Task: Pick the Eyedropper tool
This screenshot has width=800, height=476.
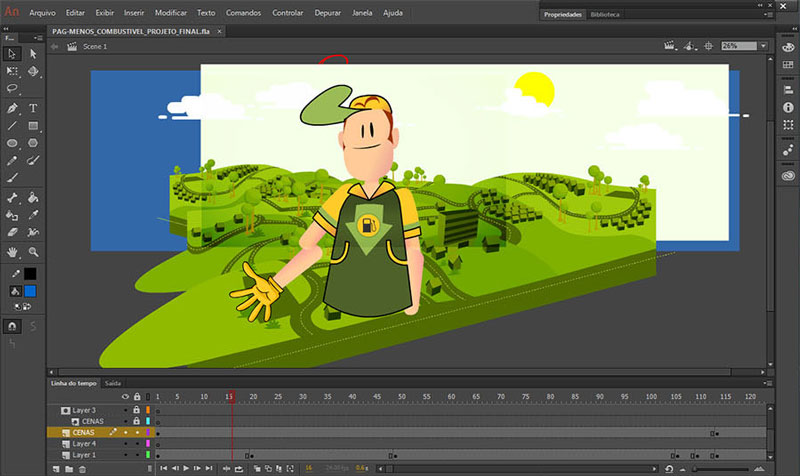Action: (x=33, y=215)
